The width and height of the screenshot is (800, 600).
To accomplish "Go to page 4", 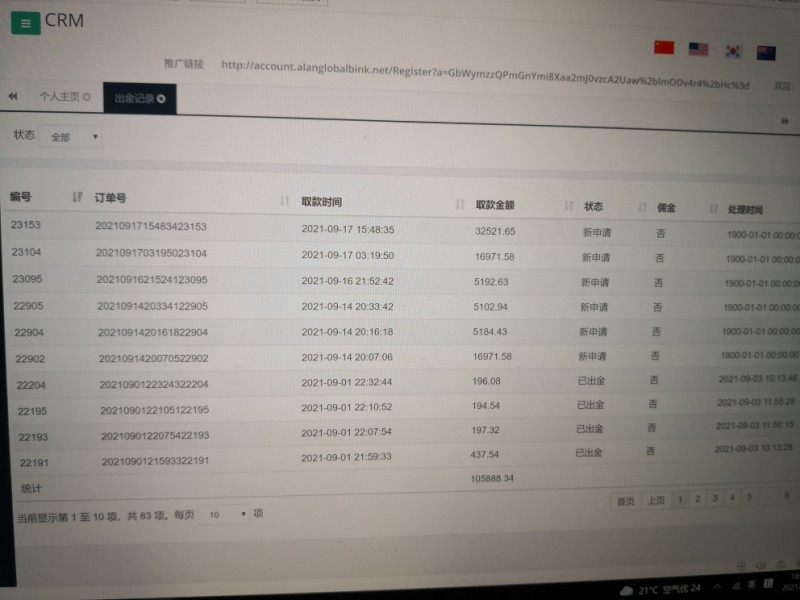I will [x=732, y=497].
